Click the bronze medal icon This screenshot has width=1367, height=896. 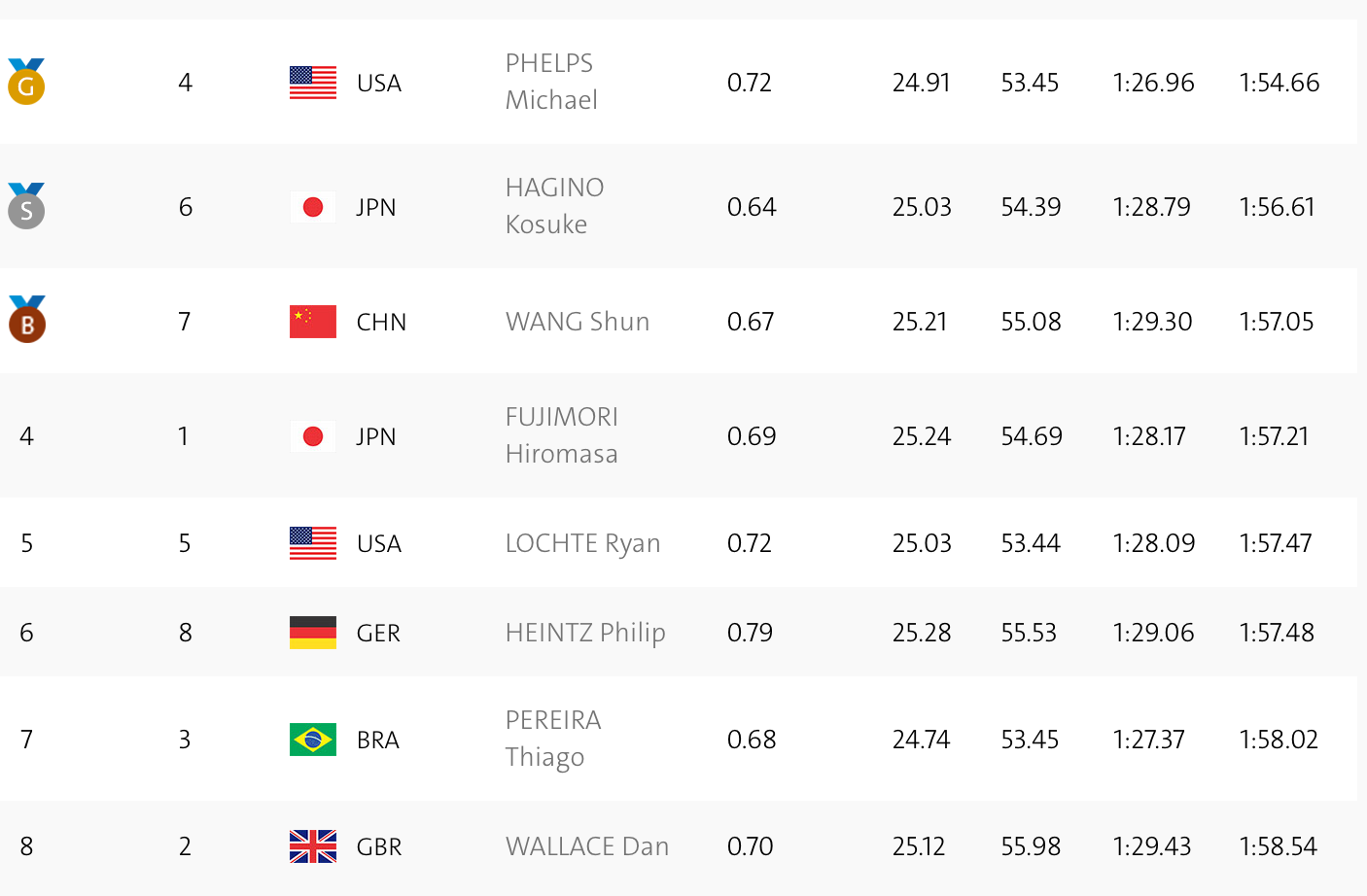[x=27, y=322]
